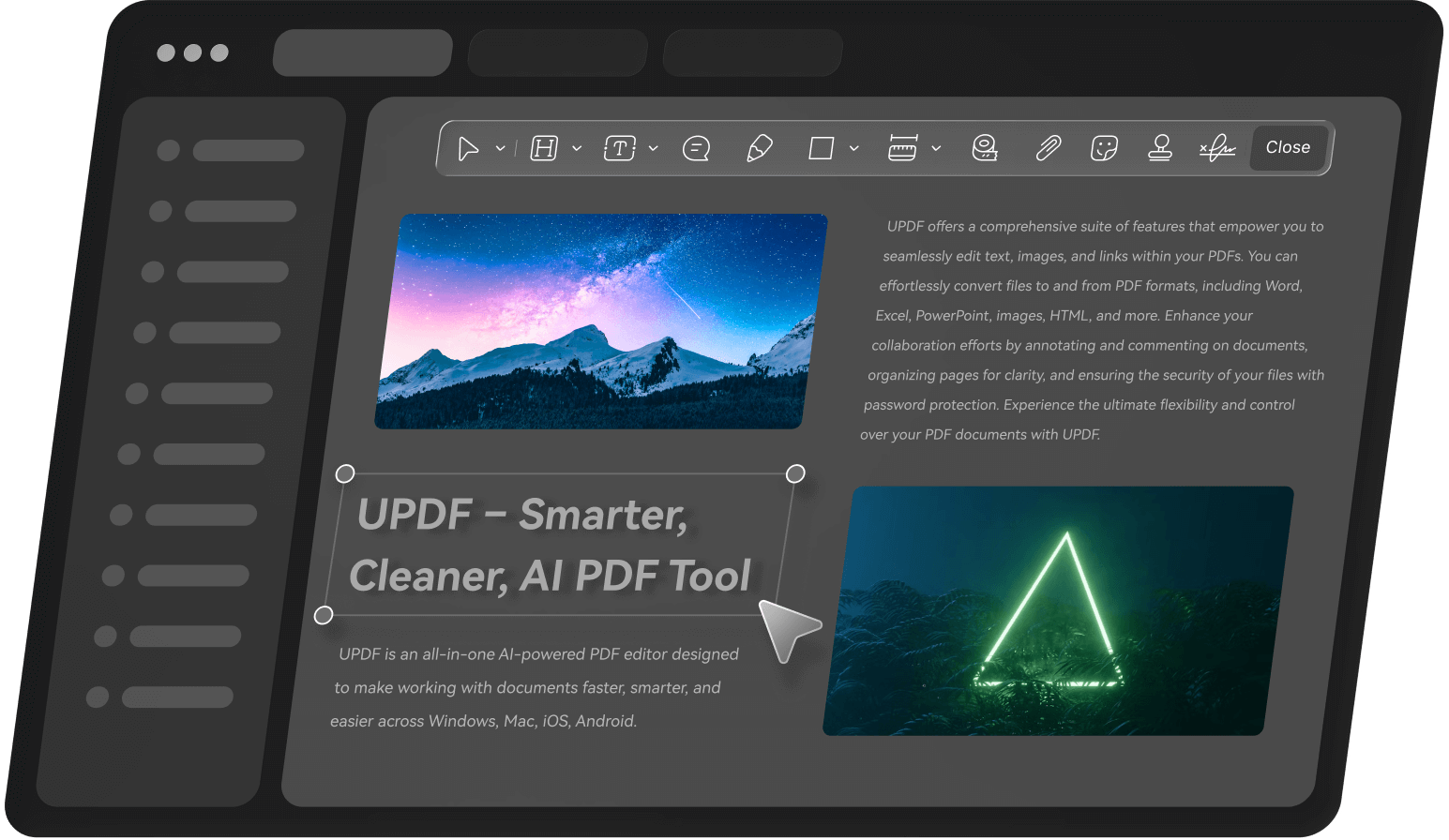The height and width of the screenshot is (840, 1449).
Task: Click the text "easier across Windows, Mac, iOS, Android."
Action: 483,721
